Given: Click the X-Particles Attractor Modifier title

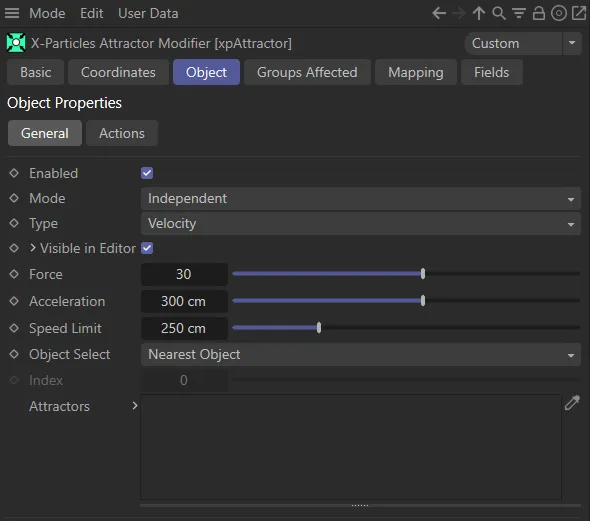Looking at the screenshot, I should tap(161, 43).
